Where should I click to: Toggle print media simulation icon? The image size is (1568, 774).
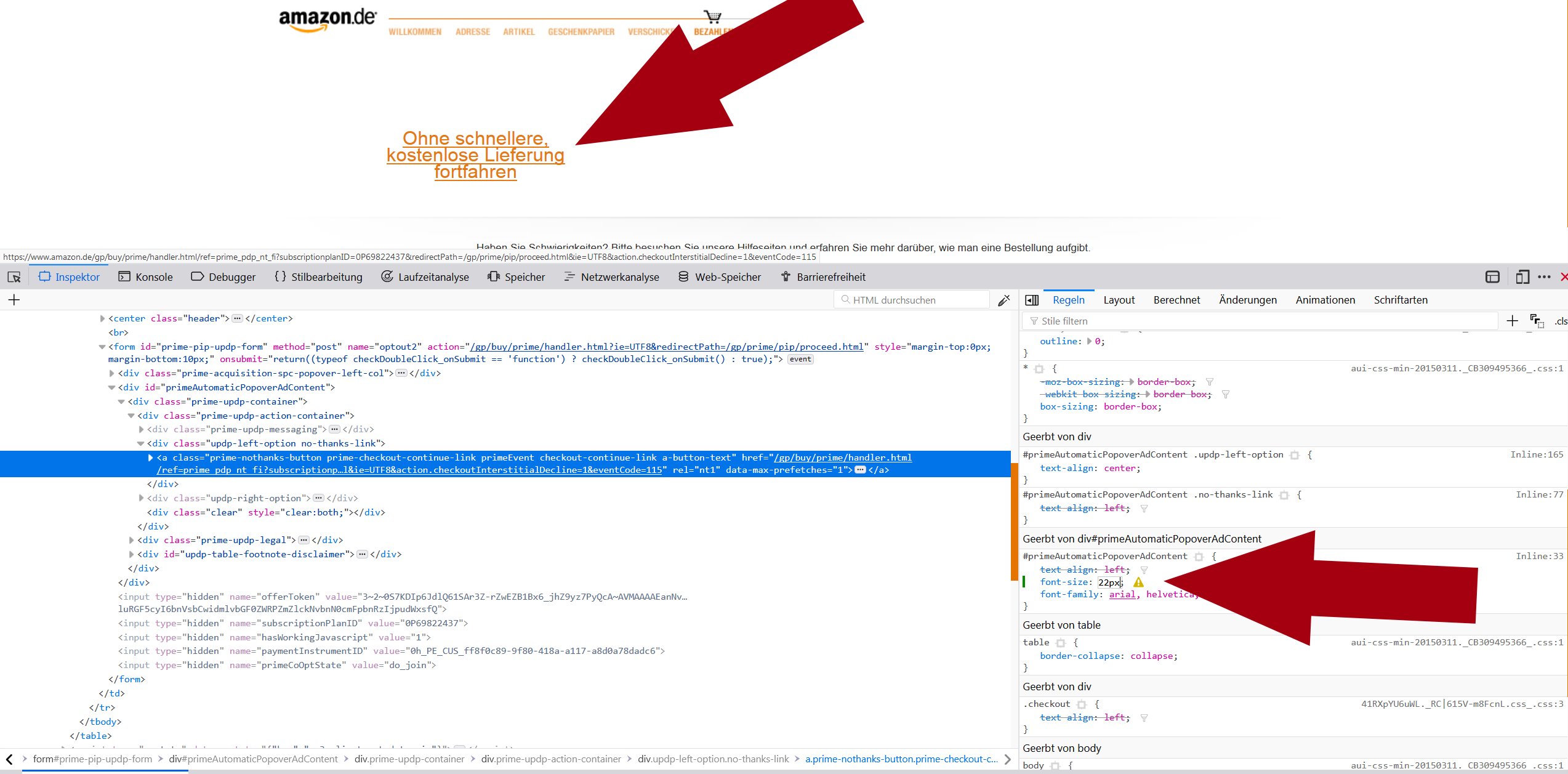click(x=1537, y=321)
